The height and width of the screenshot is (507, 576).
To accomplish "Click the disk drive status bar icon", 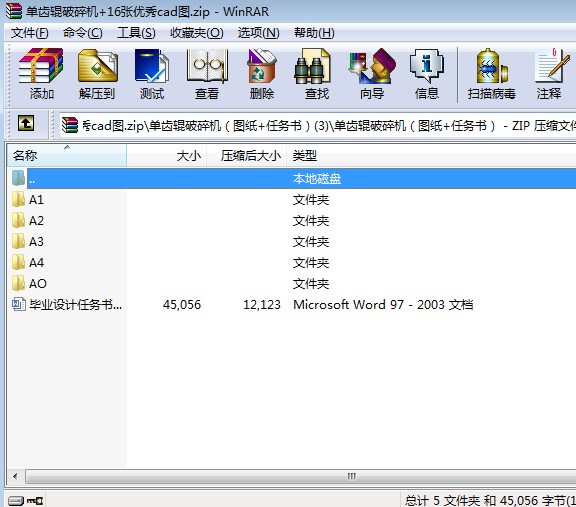I will [x=16, y=500].
